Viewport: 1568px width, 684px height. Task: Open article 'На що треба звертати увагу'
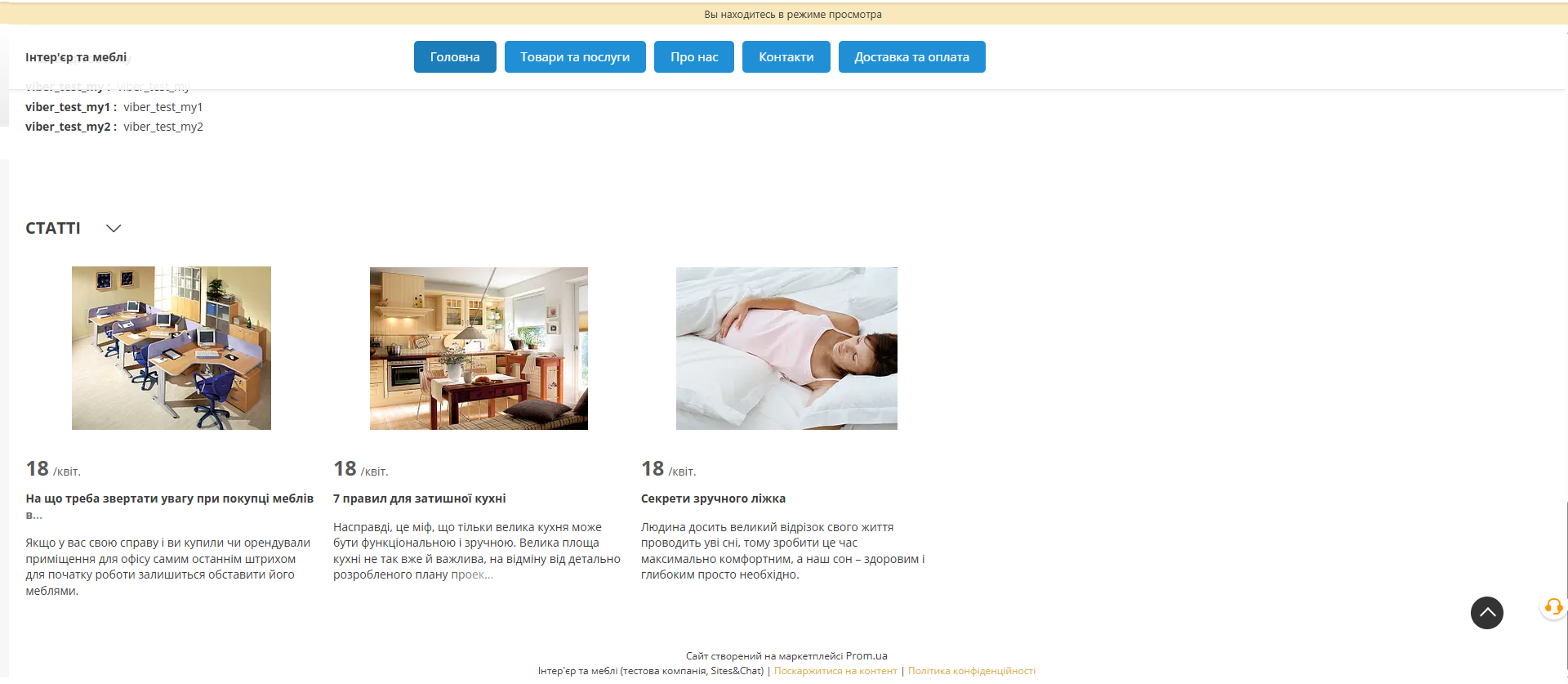[x=169, y=506]
